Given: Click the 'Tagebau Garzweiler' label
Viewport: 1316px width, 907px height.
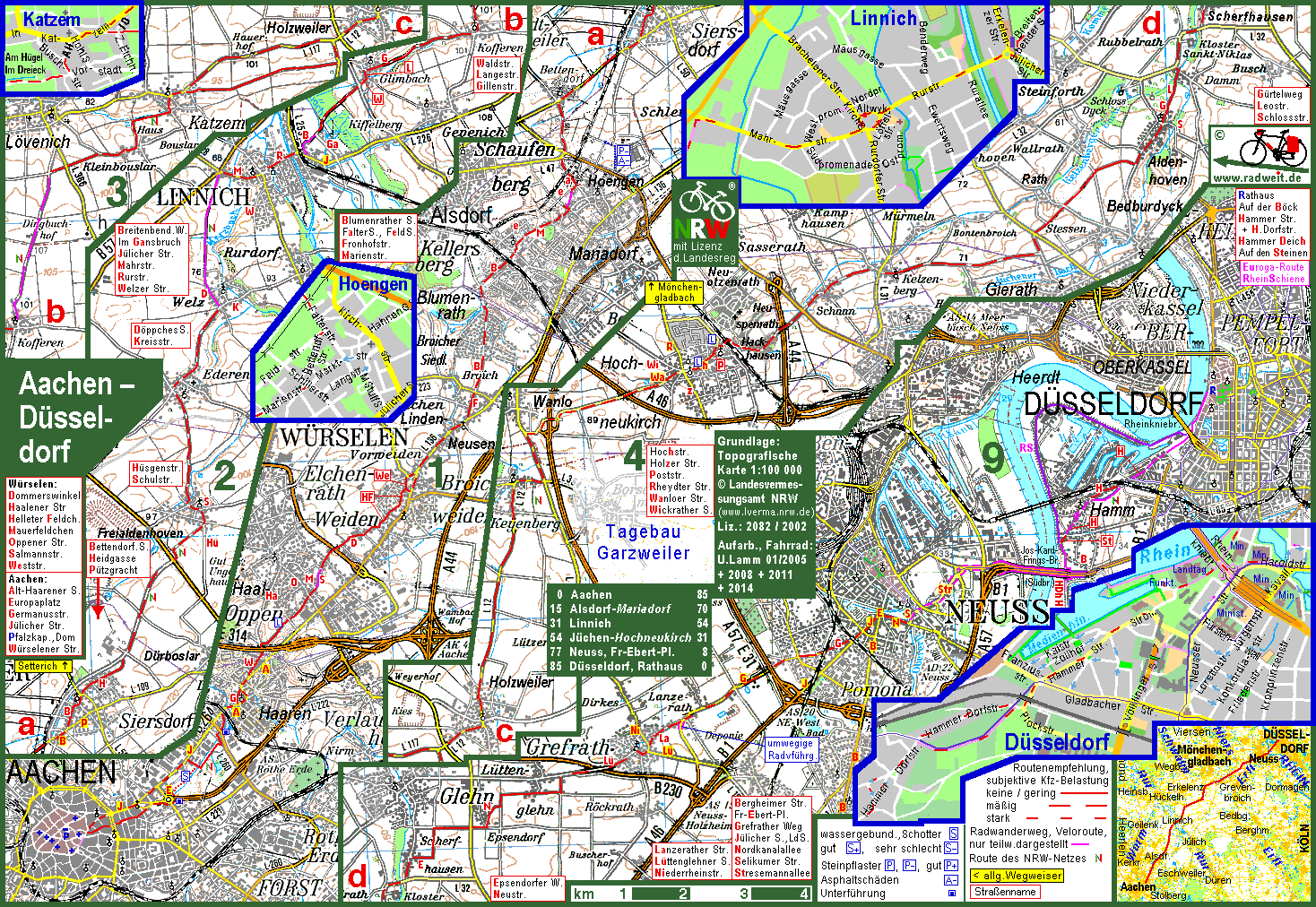Looking at the screenshot, I should (644, 543).
